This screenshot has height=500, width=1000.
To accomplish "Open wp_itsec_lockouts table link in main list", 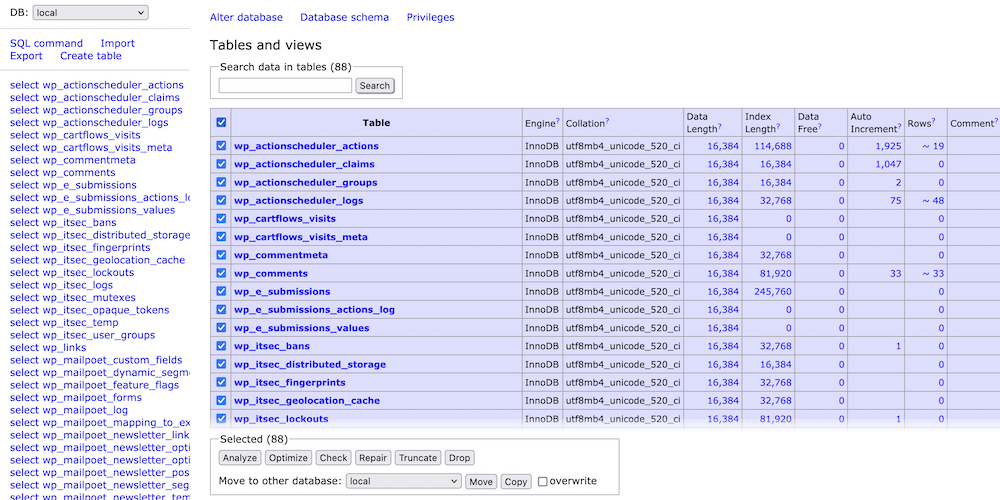I will (281, 419).
